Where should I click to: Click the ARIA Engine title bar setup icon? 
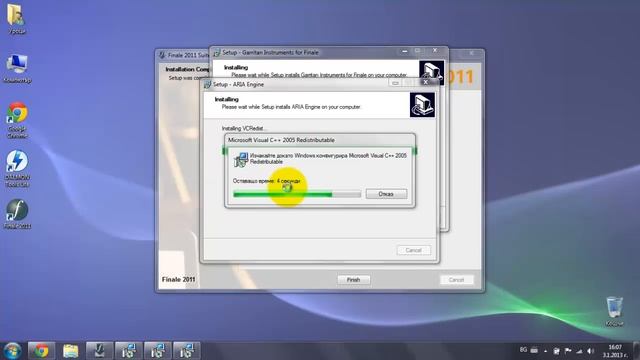point(207,84)
